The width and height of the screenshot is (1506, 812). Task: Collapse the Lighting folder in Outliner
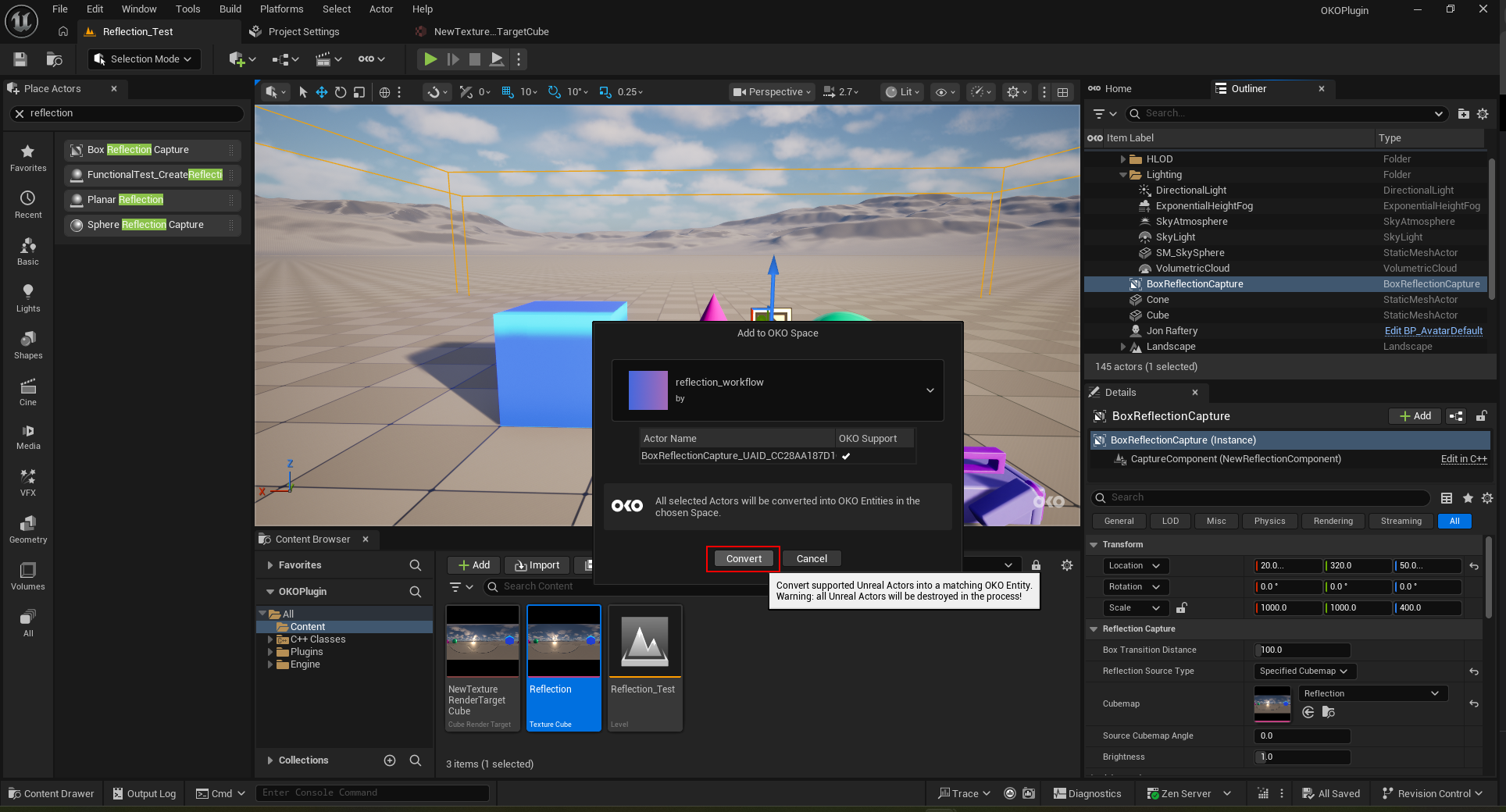point(1123,175)
